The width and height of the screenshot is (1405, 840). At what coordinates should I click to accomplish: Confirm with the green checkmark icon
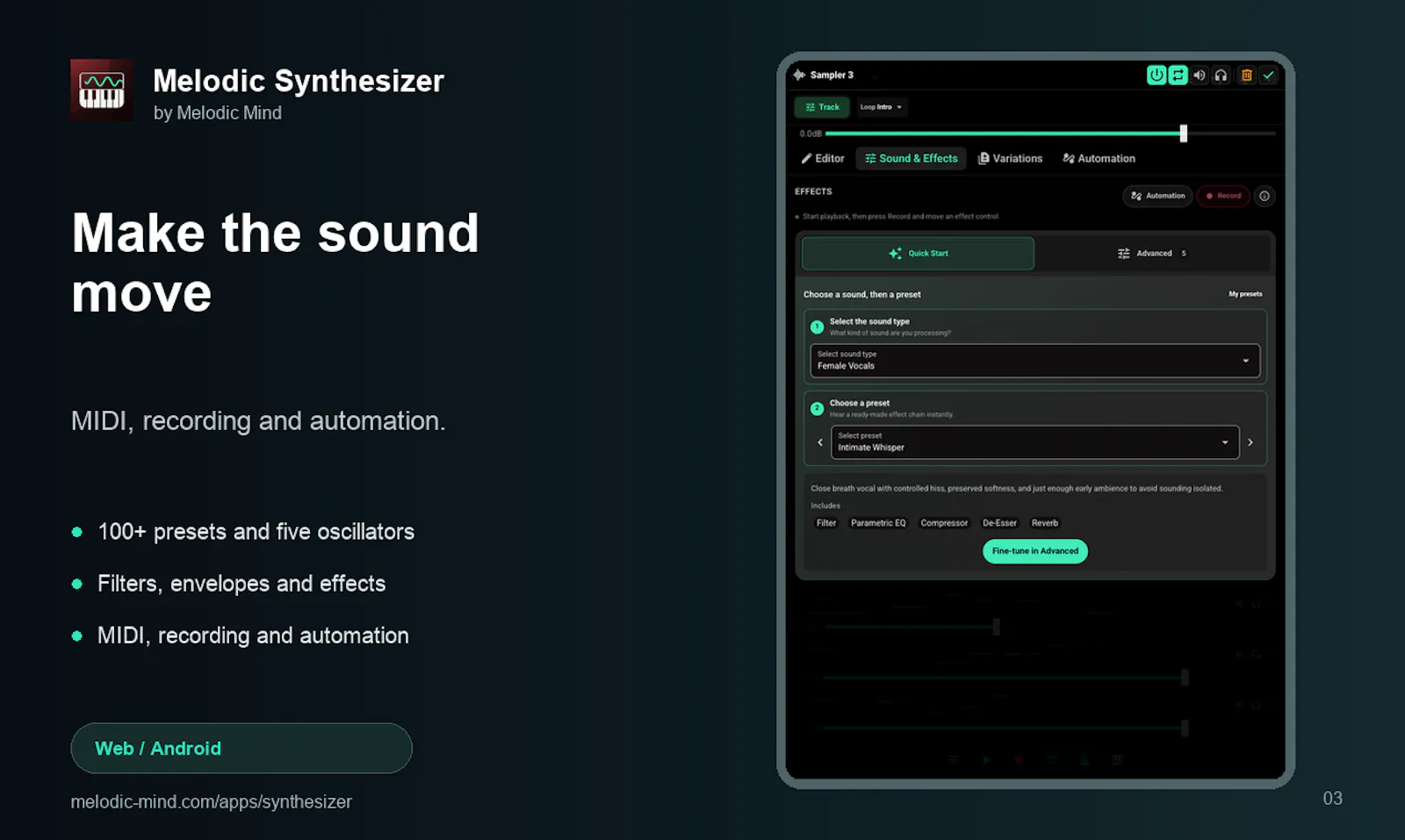click(x=1268, y=75)
